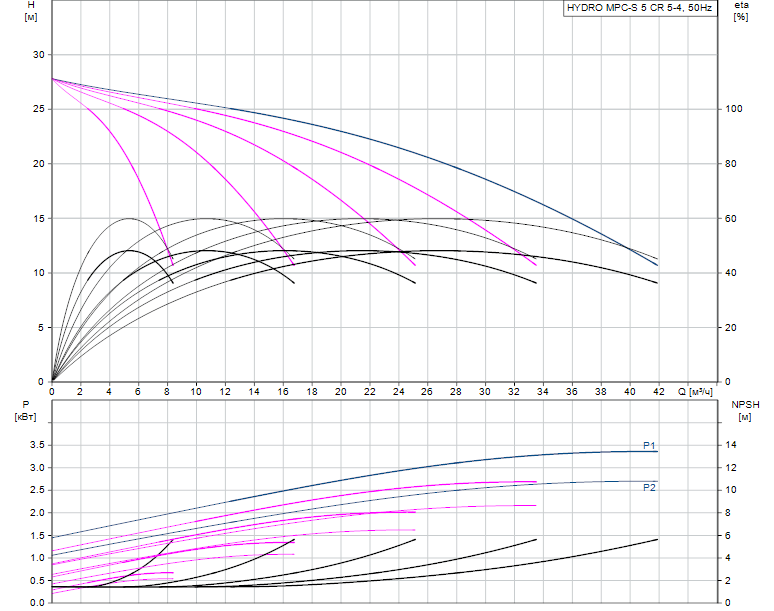Click the eta efficiency axis title
774x611 pixels.
740,6
